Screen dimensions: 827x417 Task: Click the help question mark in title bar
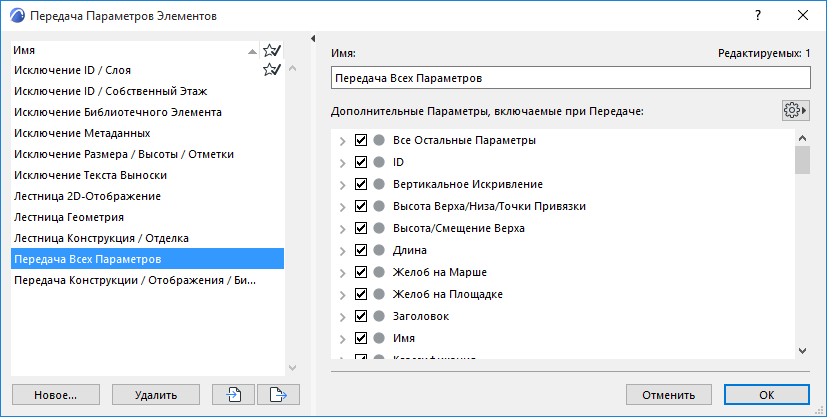[x=758, y=16]
